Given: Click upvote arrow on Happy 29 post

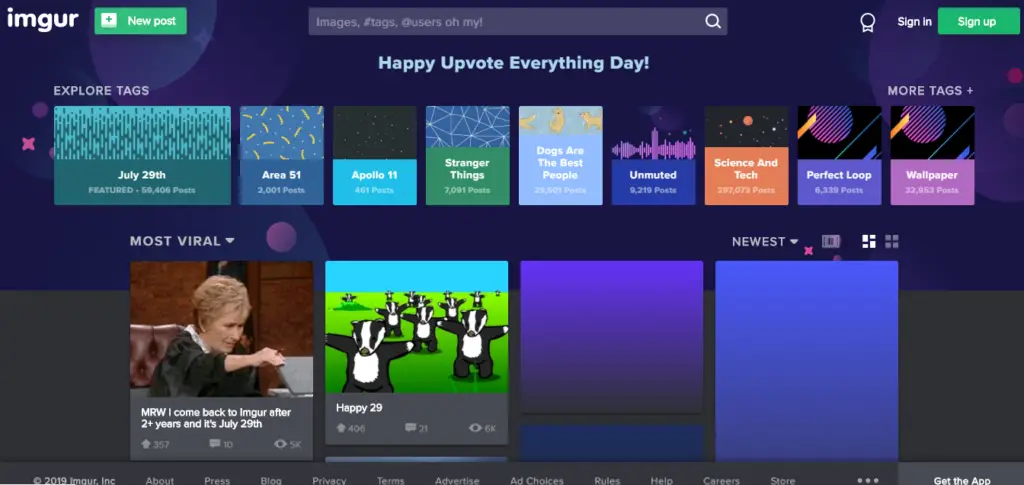Looking at the screenshot, I should pyautogui.click(x=341, y=428).
